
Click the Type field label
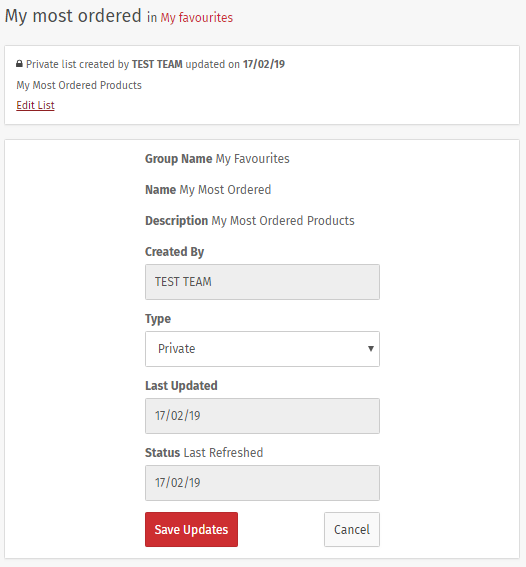[158, 319]
